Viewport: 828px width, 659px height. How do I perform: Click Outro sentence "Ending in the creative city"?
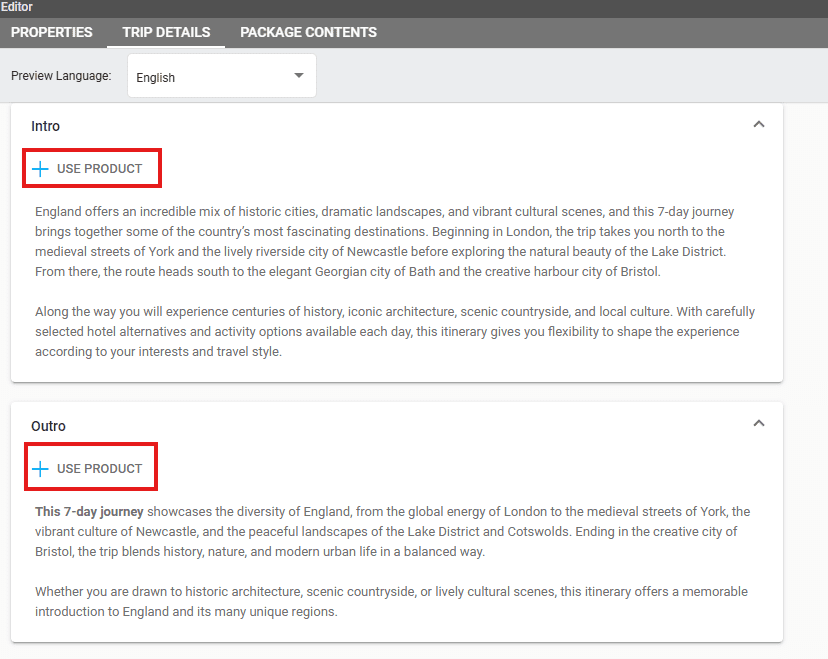(x=640, y=531)
